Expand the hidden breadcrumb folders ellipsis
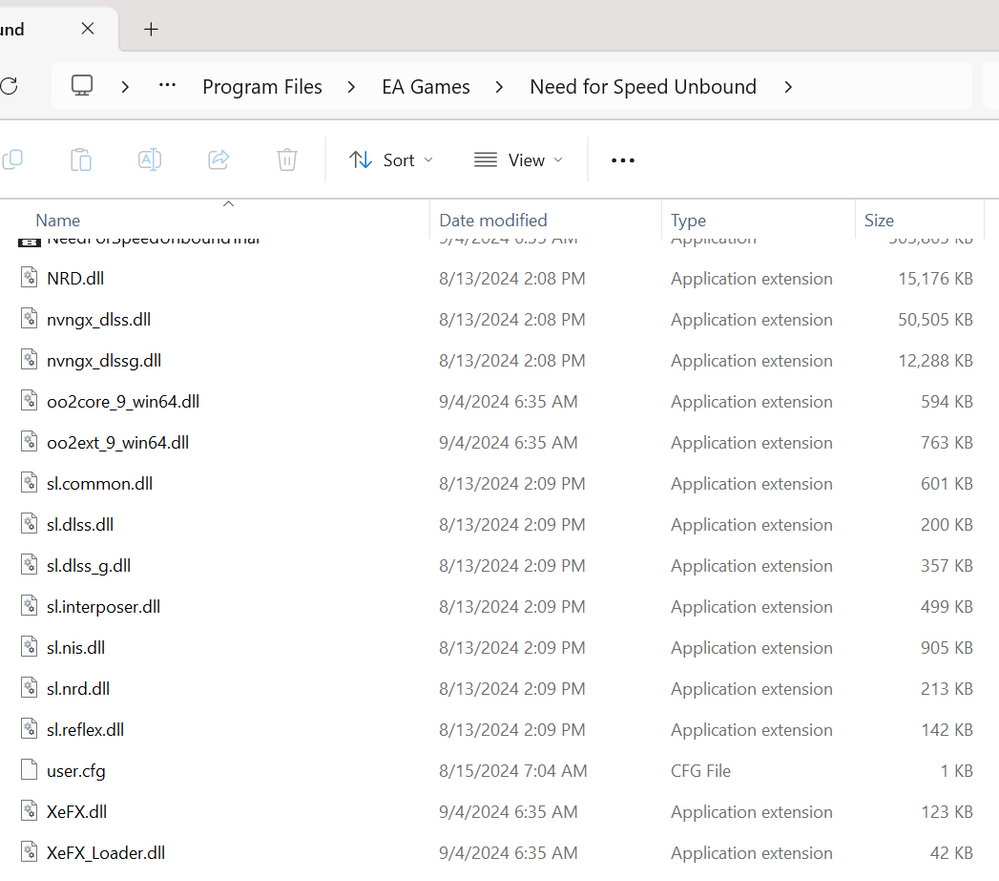Image resolution: width=999 pixels, height=881 pixels. (167, 86)
